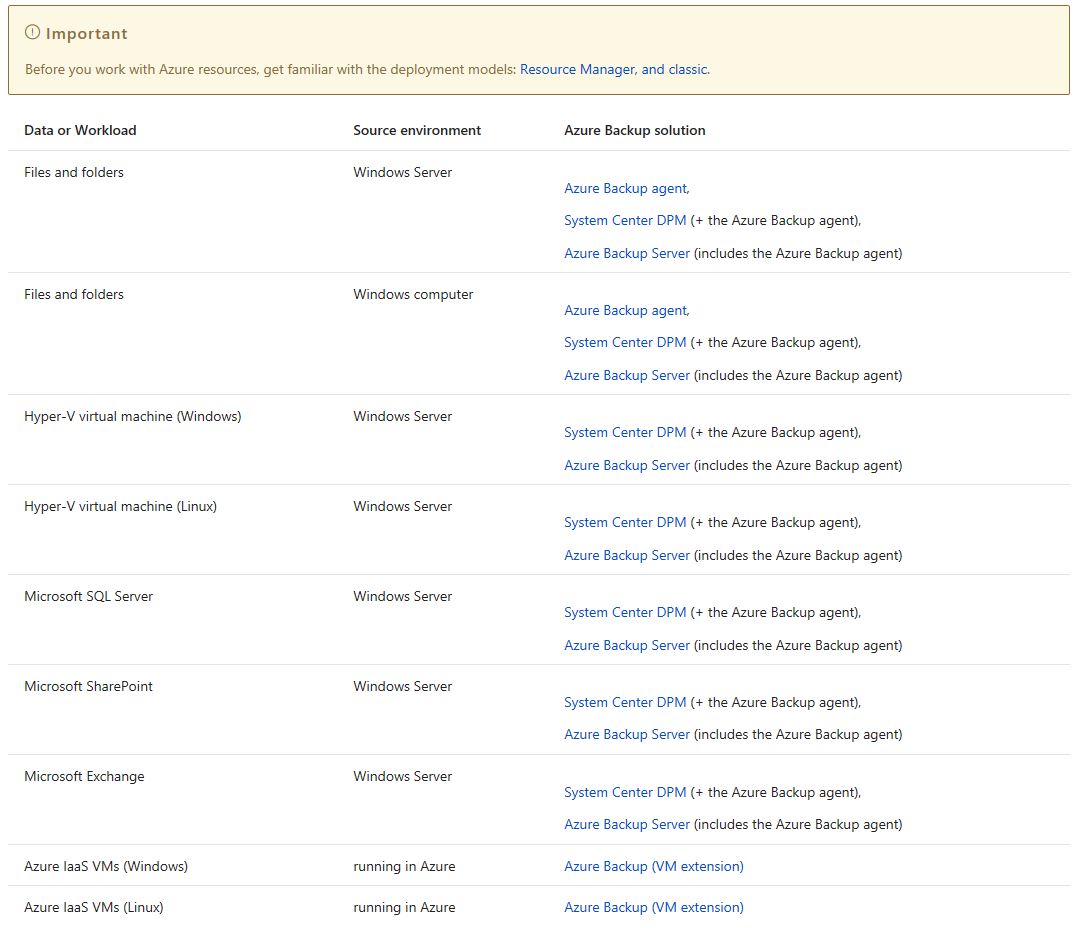This screenshot has height=941, width=1077.
Task: Select the Microsoft SharePoint cell
Action: click(x=89, y=686)
